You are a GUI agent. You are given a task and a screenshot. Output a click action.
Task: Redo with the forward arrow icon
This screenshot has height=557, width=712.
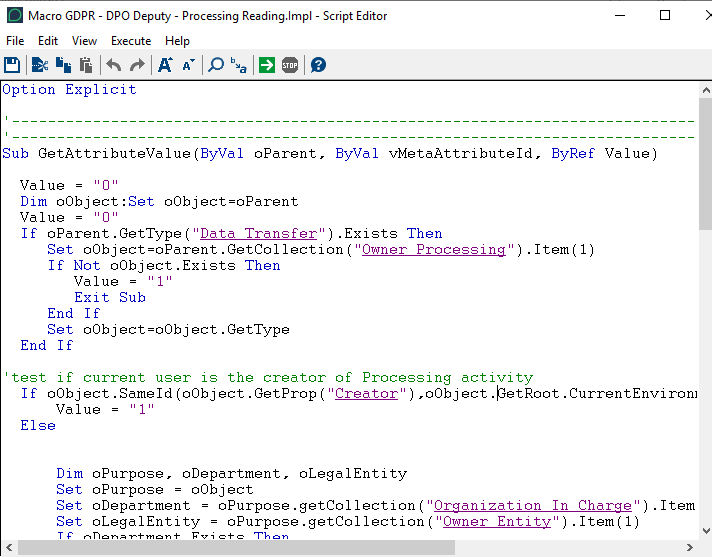pos(137,65)
